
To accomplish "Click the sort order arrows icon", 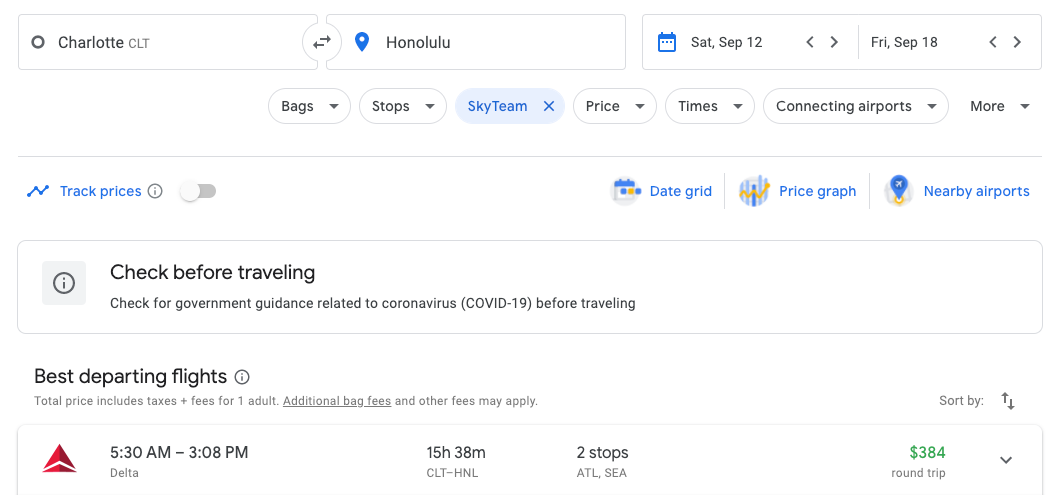I will 1008,401.
